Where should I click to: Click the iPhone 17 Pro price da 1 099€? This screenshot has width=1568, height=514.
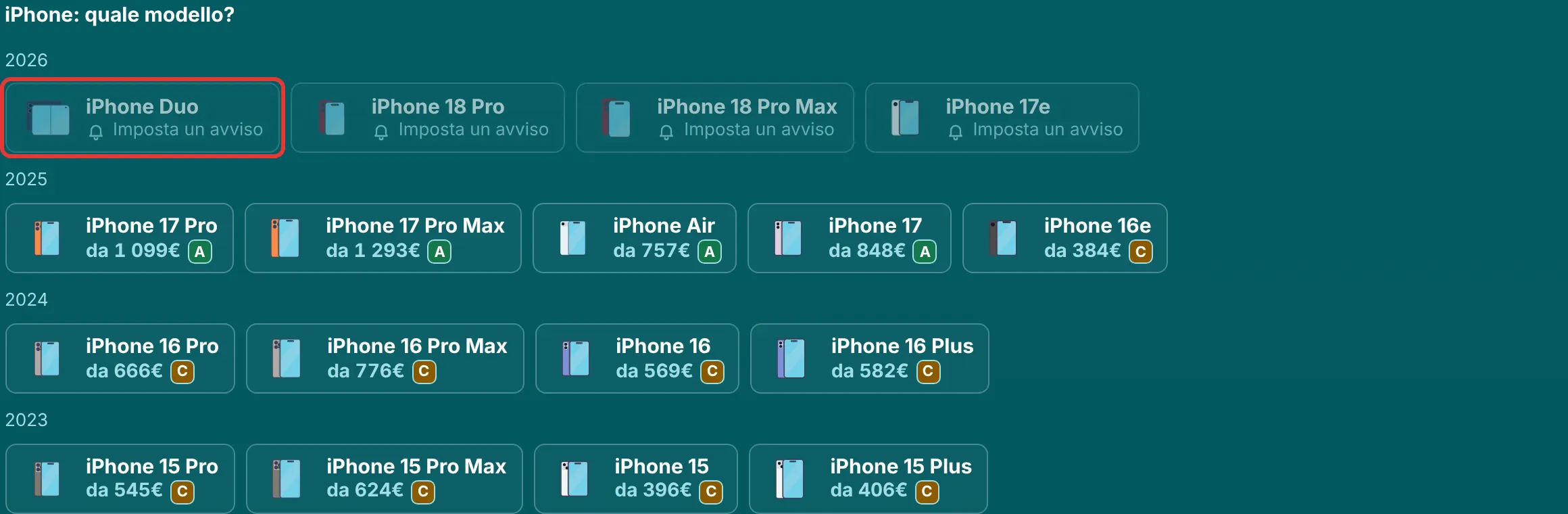132,251
